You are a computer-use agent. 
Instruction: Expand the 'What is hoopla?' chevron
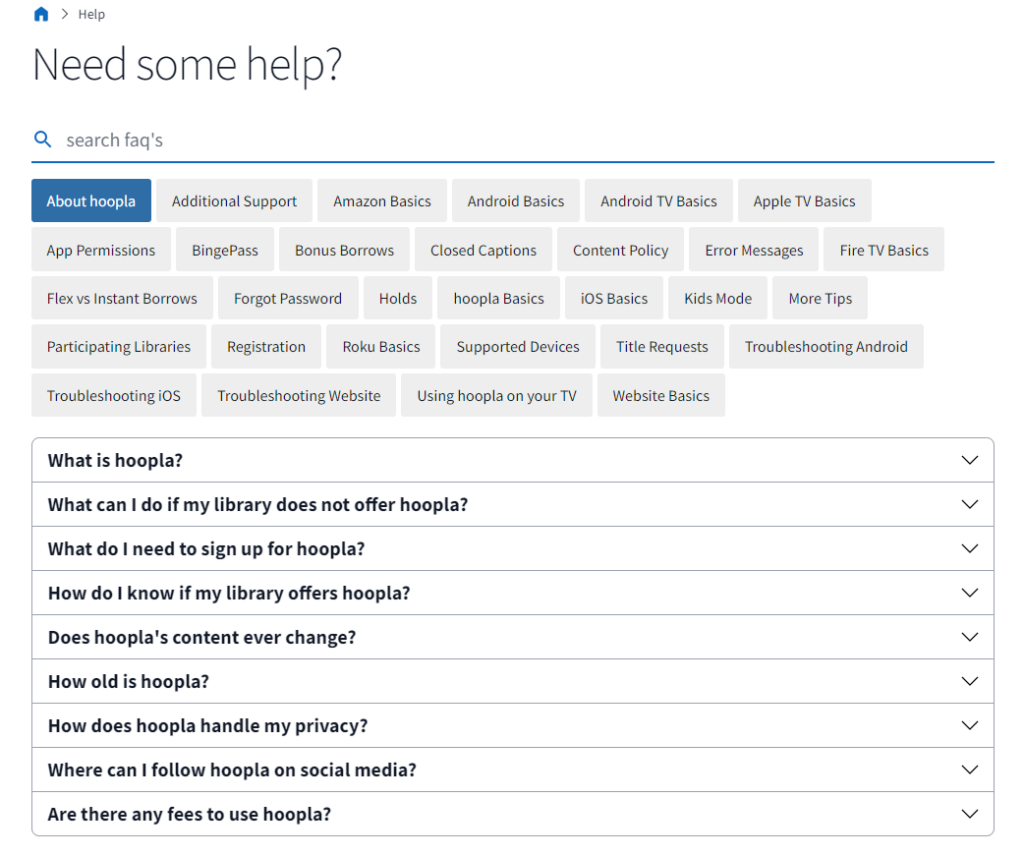tap(970, 460)
